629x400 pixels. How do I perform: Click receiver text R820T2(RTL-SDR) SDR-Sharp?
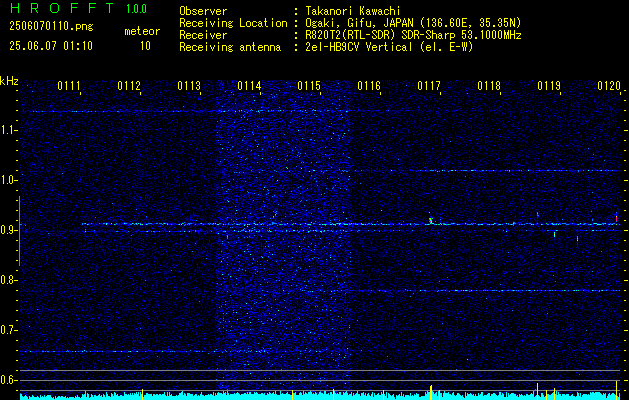pos(382,35)
